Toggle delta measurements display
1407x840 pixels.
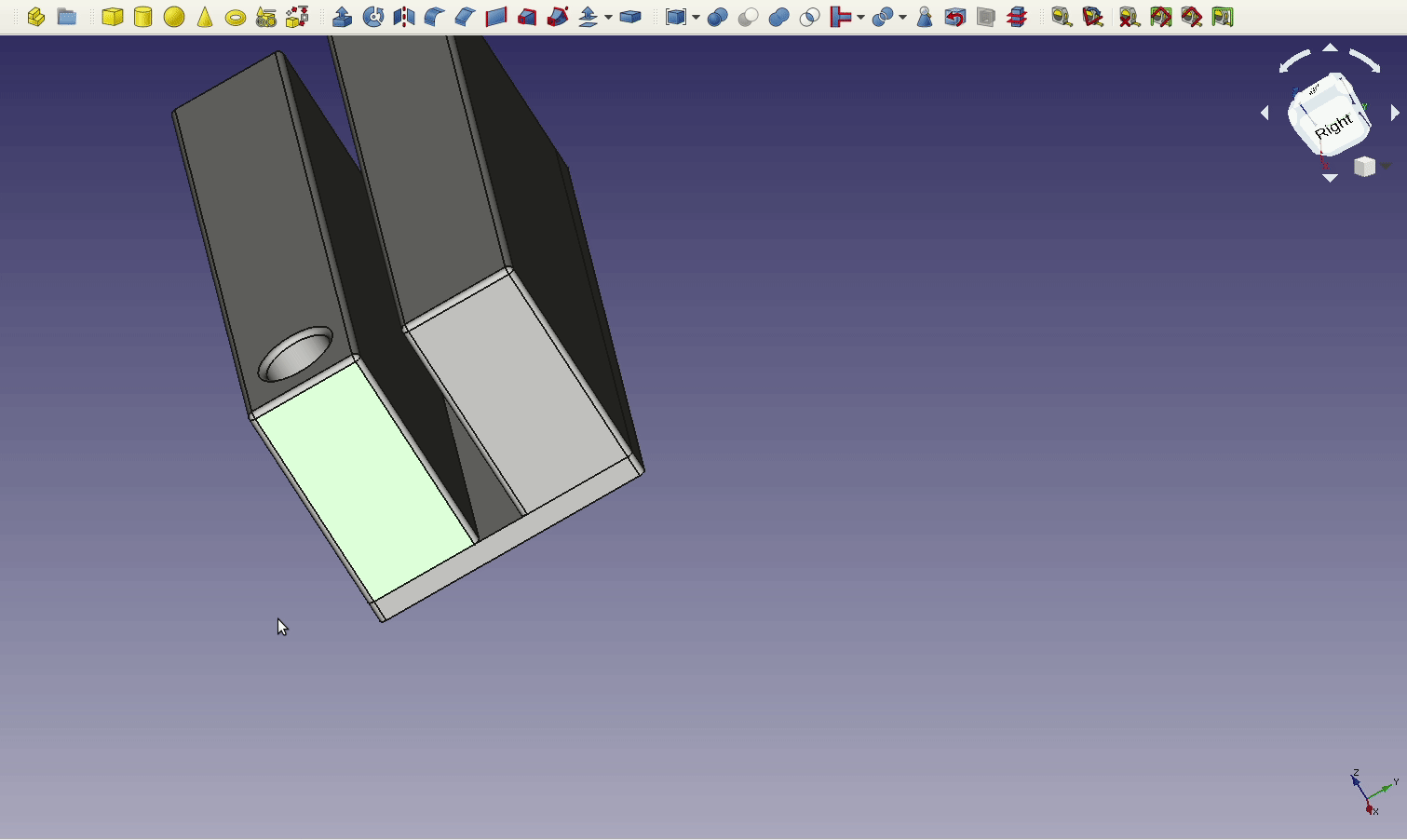point(1223,17)
